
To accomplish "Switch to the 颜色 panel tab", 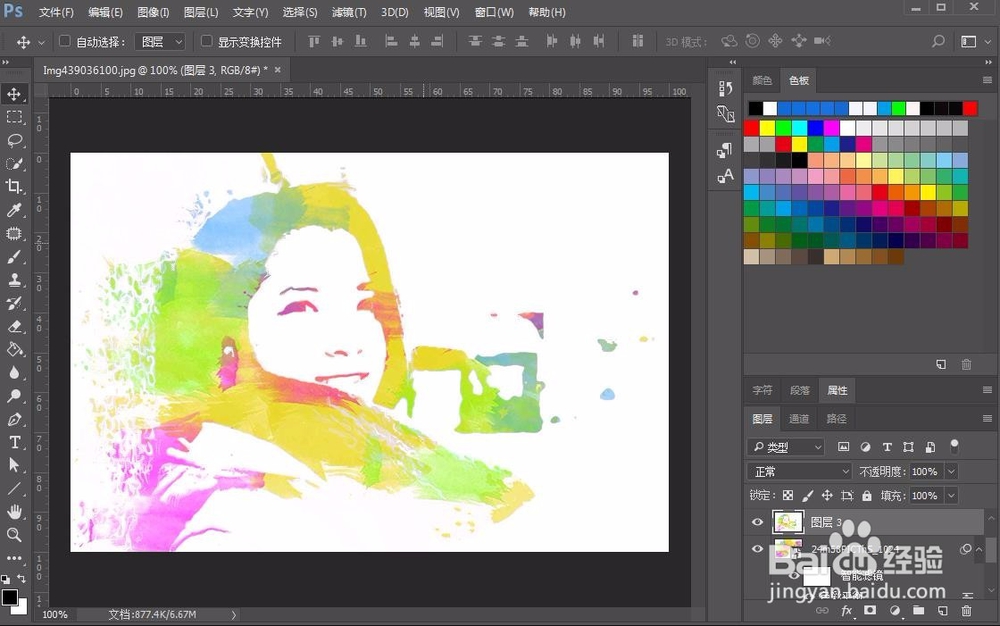I will [x=762, y=80].
